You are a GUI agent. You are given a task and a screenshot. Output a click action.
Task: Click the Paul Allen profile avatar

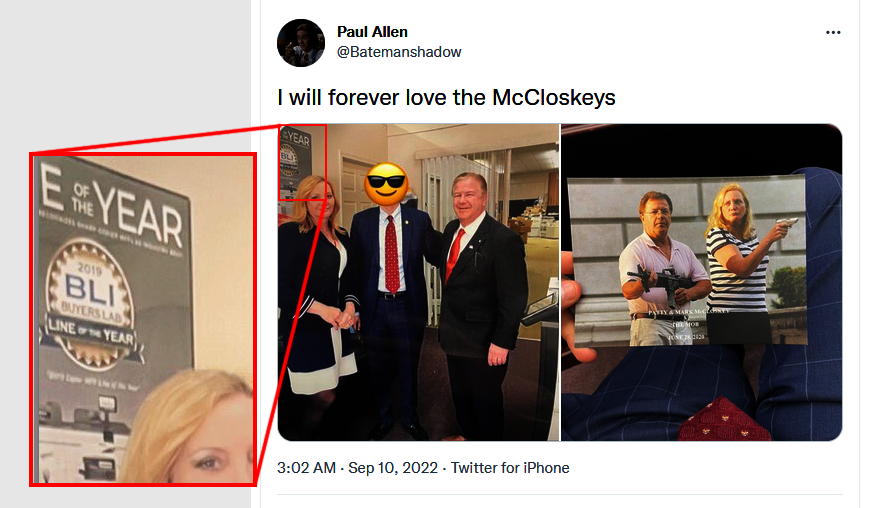tap(301, 43)
